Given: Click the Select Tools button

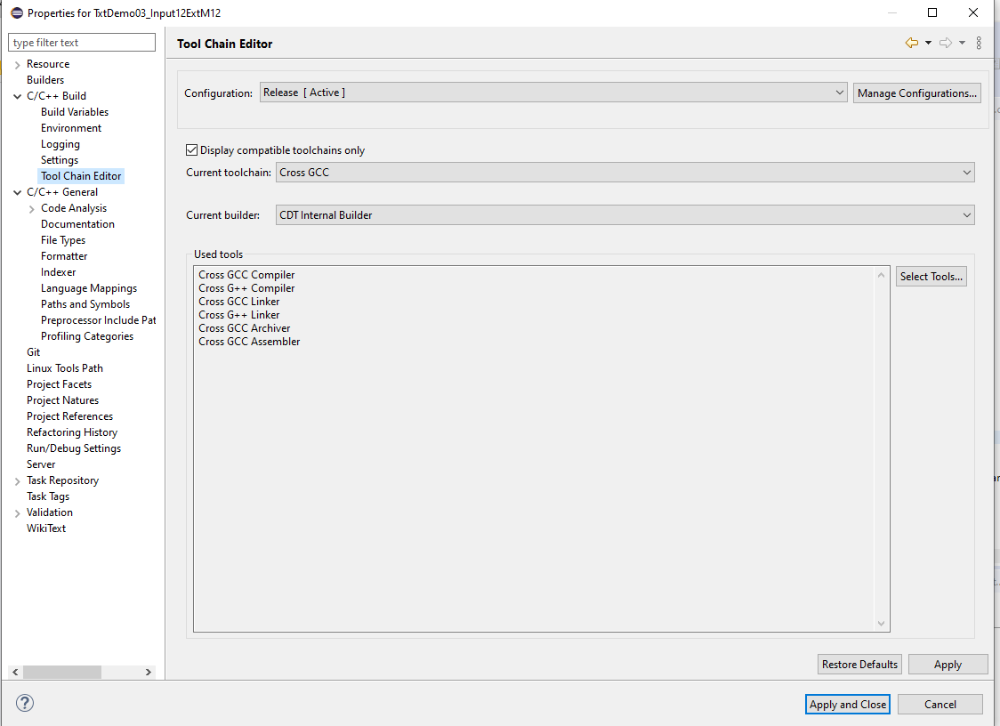Looking at the screenshot, I should [931, 276].
